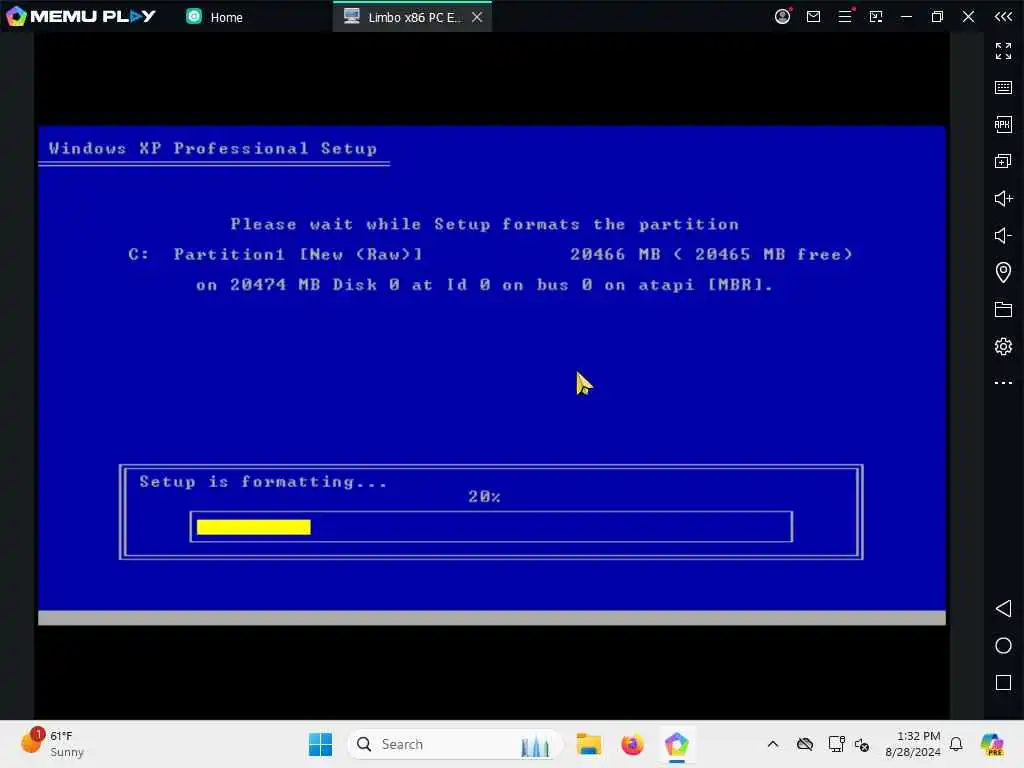The width and height of the screenshot is (1024, 768).
Task: Click the network display tray icon
Action: 836,744
